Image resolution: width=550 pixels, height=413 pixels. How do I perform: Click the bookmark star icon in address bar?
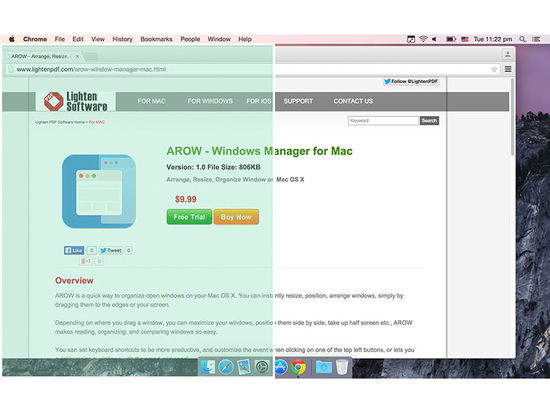(x=494, y=69)
